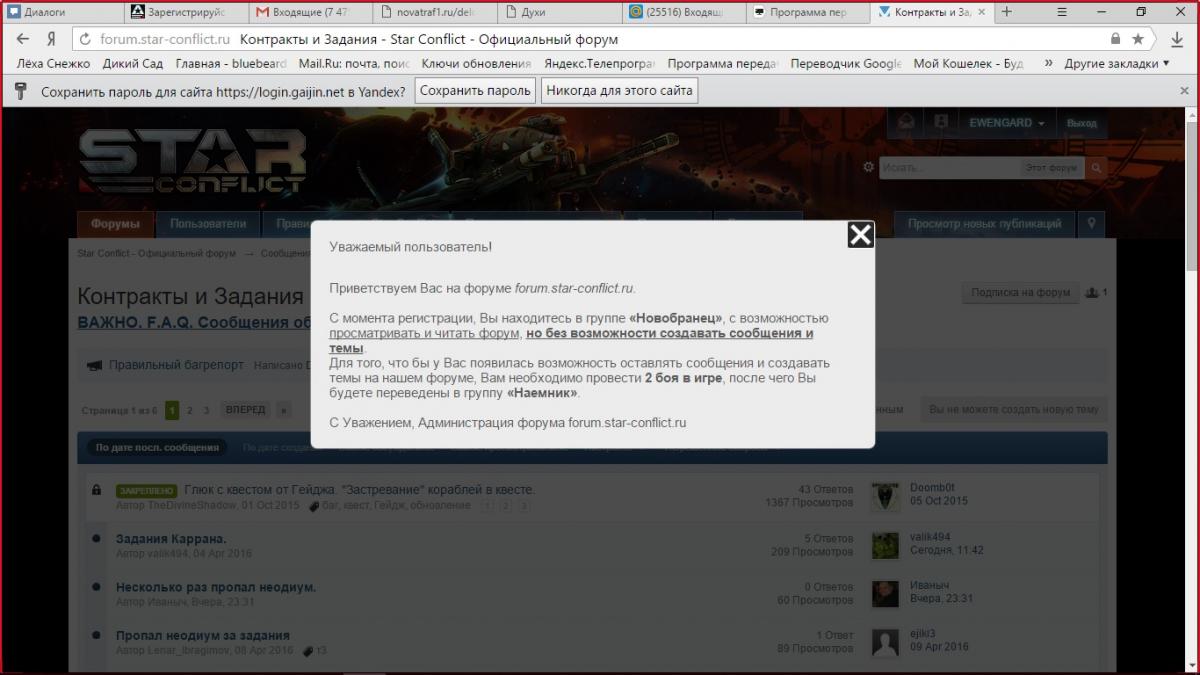This screenshot has width=1200, height=675.
Task: Bookmark page with the star icon
Action: tap(1138, 39)
